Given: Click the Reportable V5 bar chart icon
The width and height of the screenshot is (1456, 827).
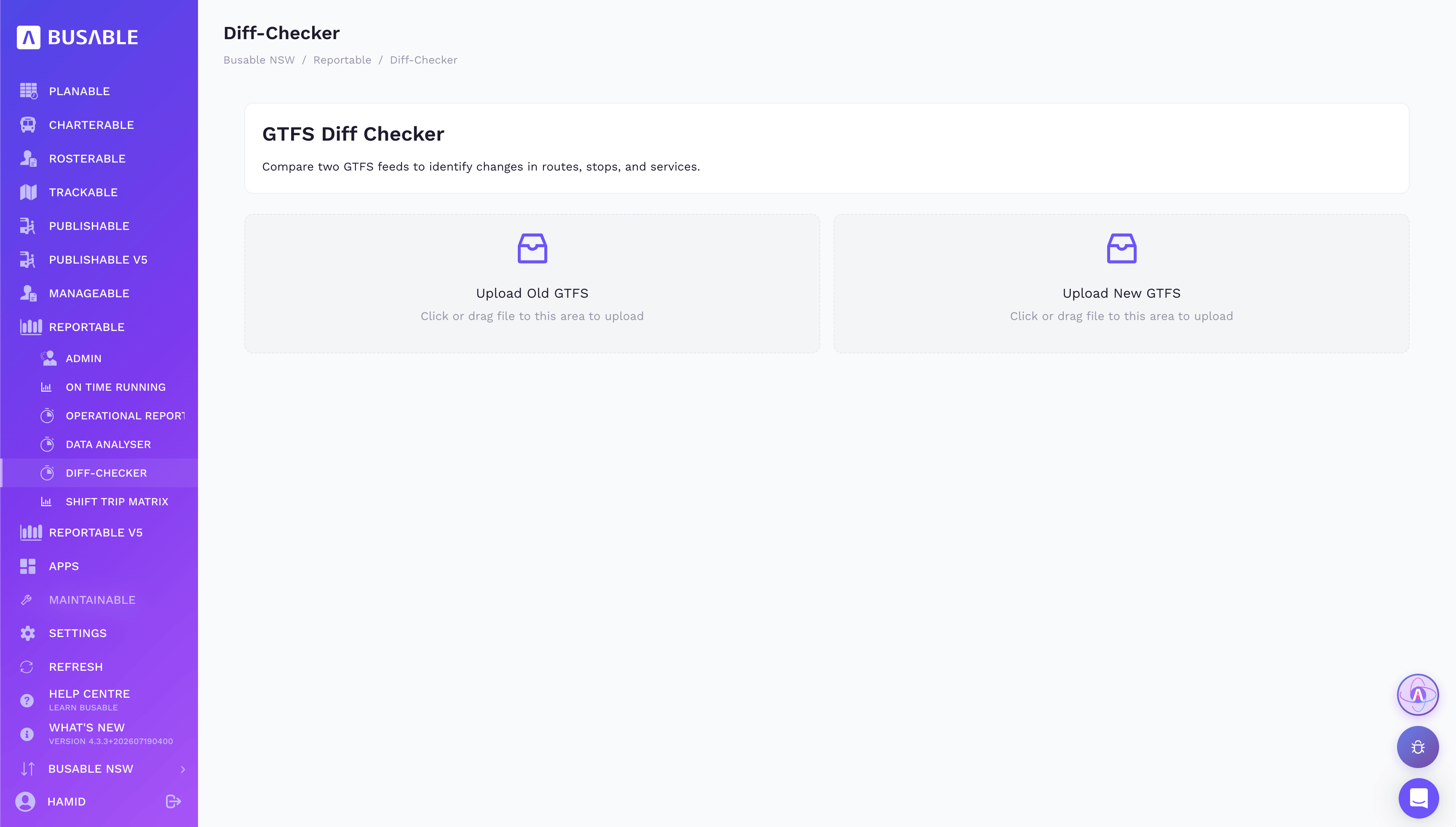Looking at the screenshot, I should pyautogui.click(x=31, y=532).
